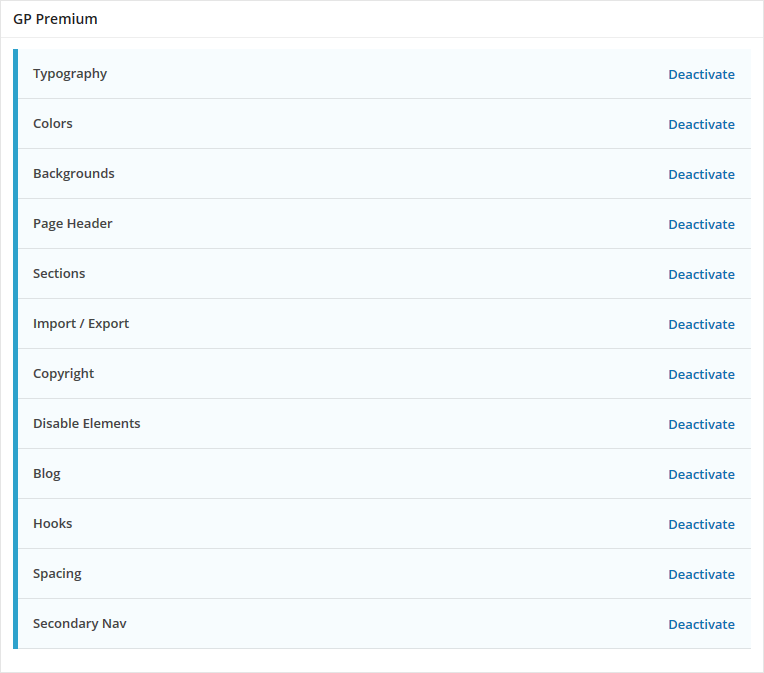The image size is (764, 673).
Task: Deactivate the Sections module
Action: [x=701, y=275]
